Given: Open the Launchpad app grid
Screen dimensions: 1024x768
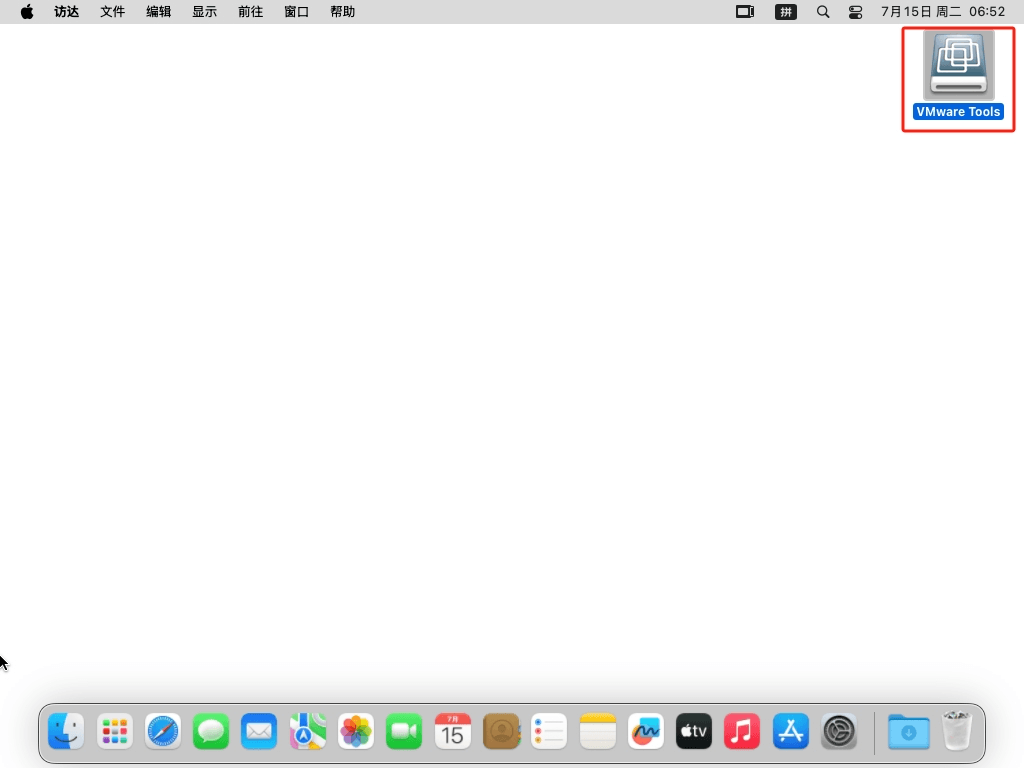Looking at the screenshot, I should (x=115, y=732).
